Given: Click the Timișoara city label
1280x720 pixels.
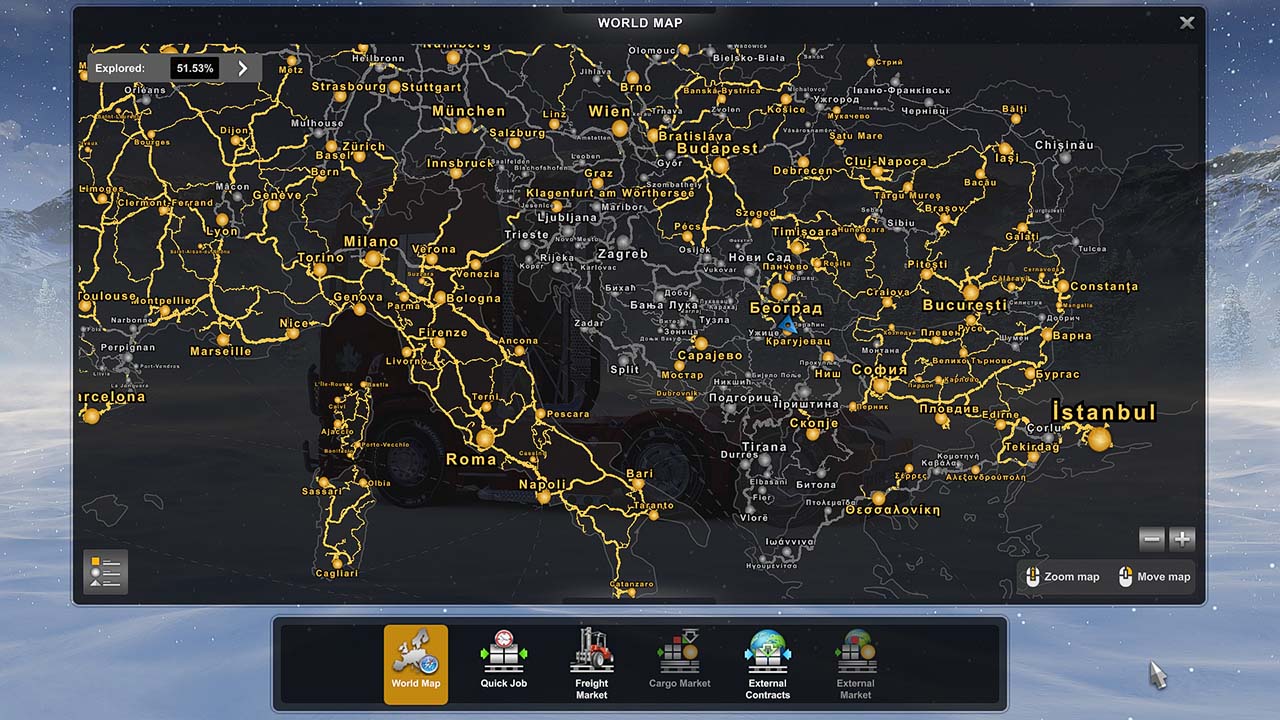Looking at the screenshot, I should click(805, 232).
